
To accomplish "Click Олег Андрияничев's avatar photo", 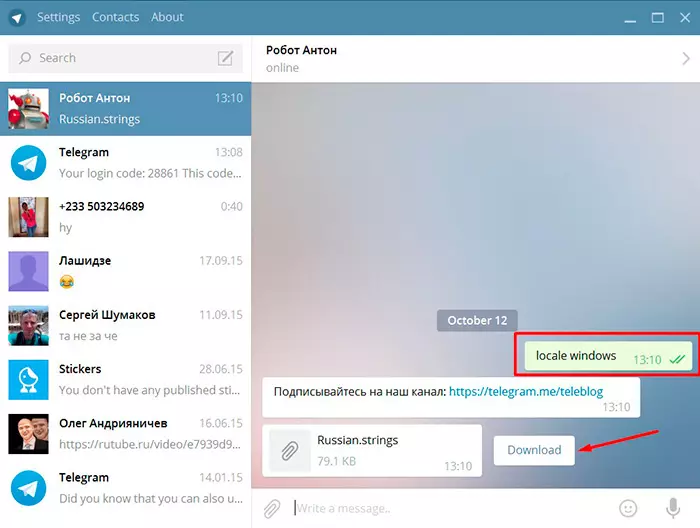I will tap(29, 434).
